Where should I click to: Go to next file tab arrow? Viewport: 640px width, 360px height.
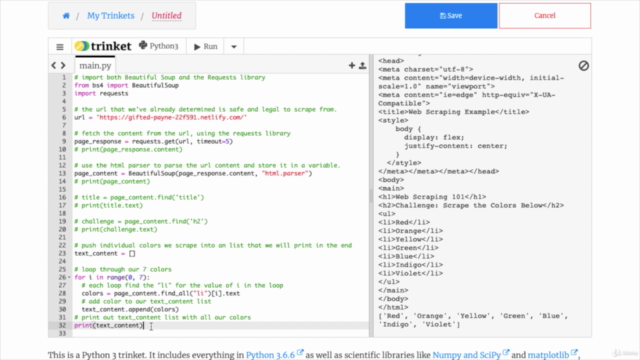[x=63, y=65]
